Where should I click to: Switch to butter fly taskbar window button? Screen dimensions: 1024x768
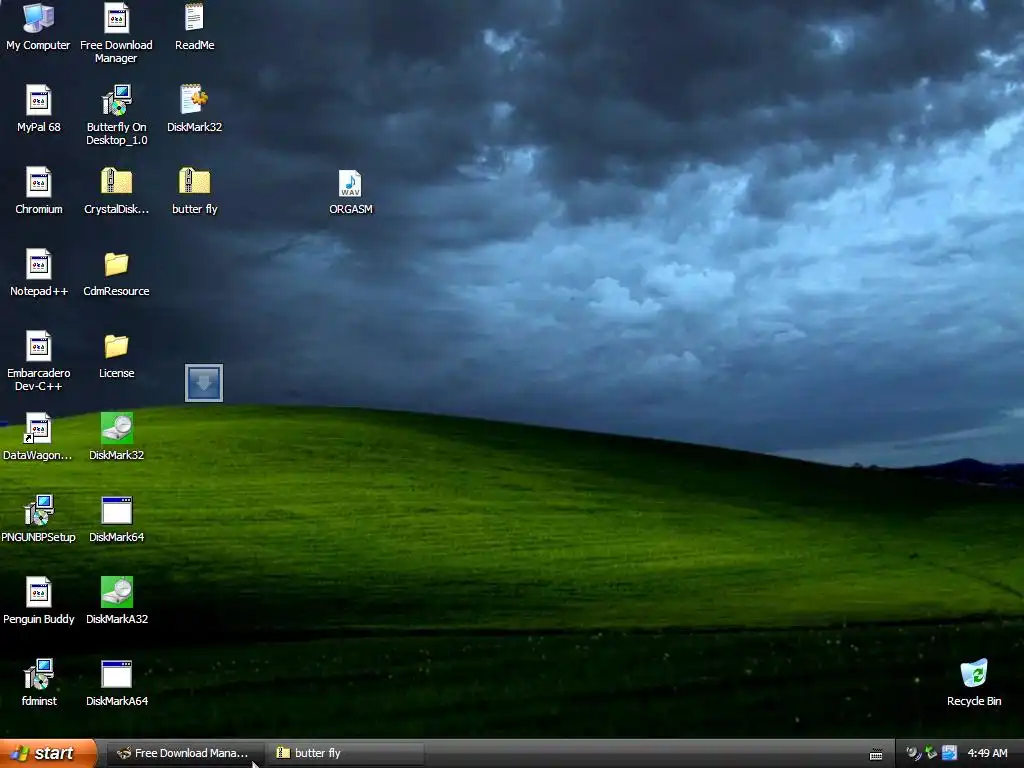pyautogui.click(x=345, y=753)
